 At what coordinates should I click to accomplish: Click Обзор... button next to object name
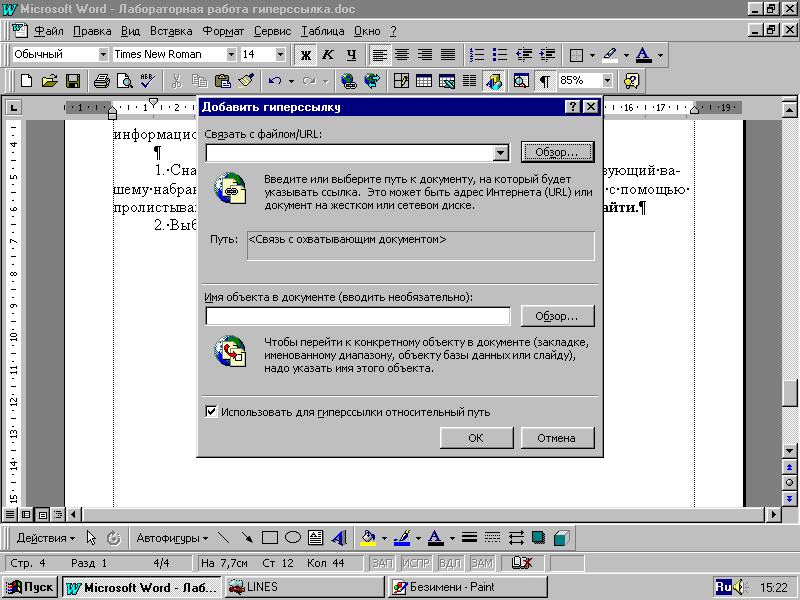coord(557,316)
